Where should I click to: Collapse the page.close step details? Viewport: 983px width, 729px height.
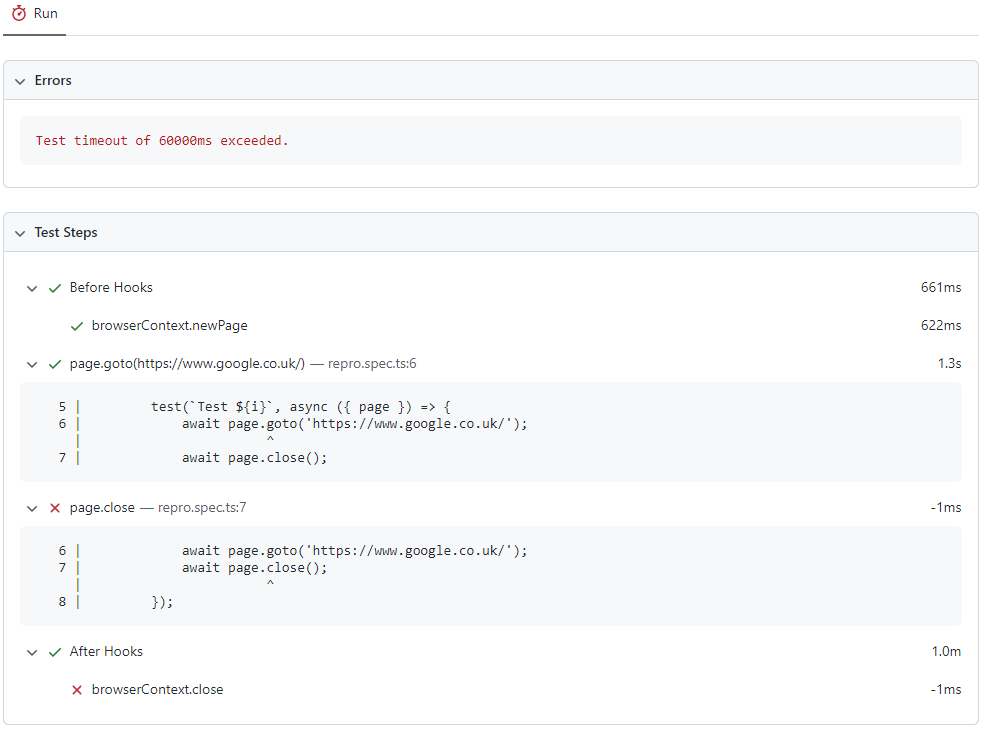[31, 507]
